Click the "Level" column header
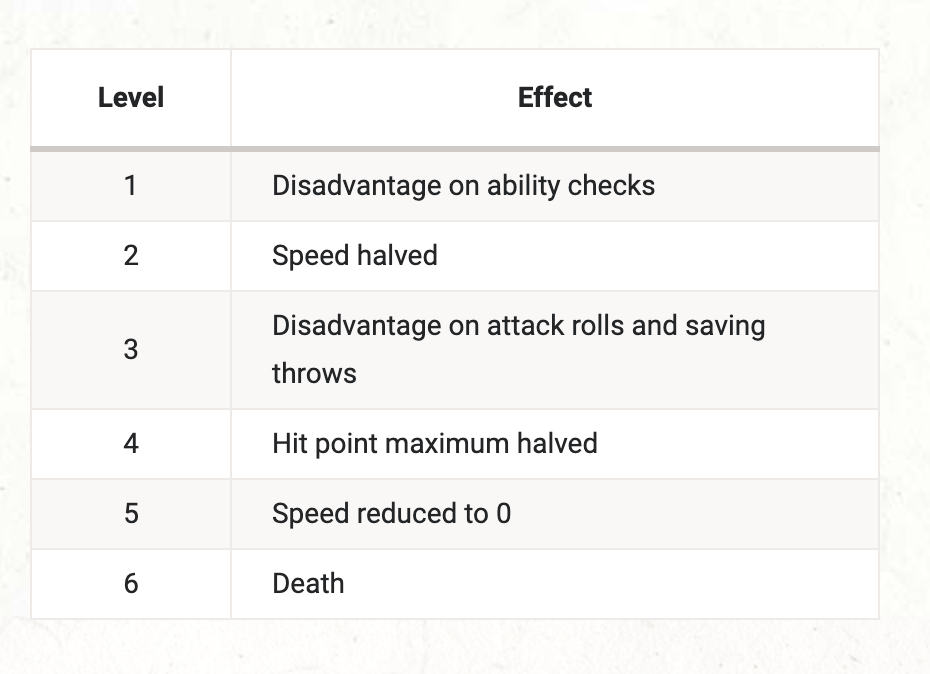 pyautogui.click(x=131, y=98)
